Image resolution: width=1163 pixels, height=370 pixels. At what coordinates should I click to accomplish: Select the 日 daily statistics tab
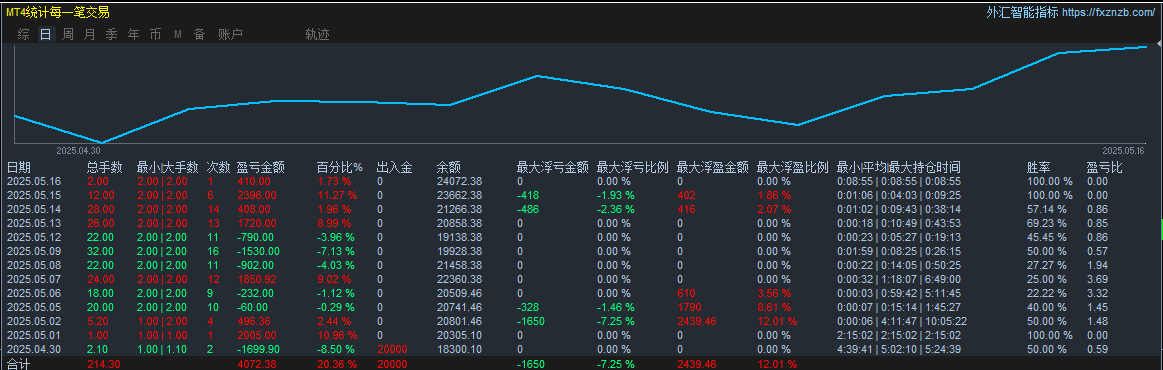tap(46, 34)
